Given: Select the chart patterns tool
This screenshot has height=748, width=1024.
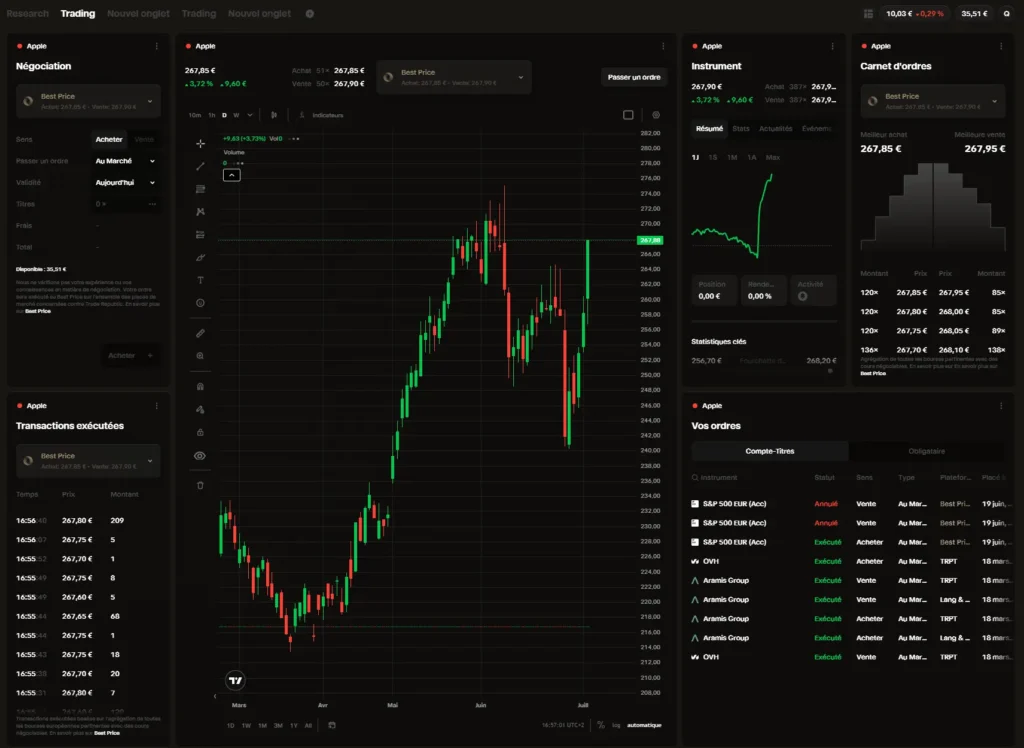Looking at the screenshot, I should (x=200, y=212).
